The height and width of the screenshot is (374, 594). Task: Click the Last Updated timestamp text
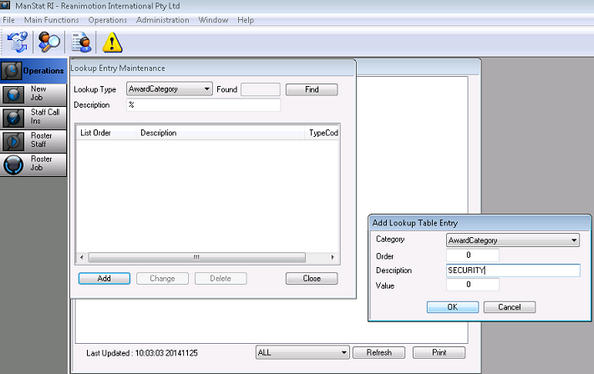click(x=142, y=353)
